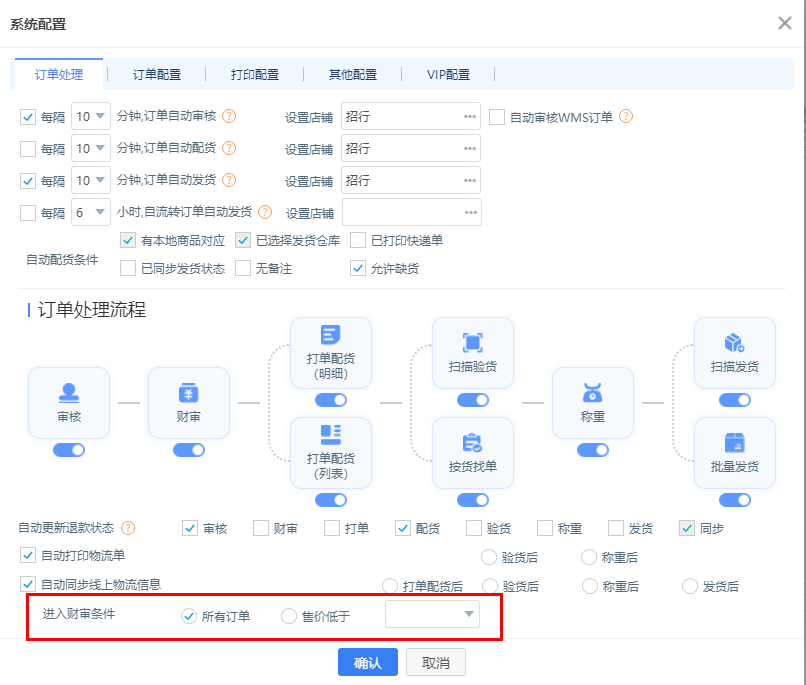Open help icon for 订单自动配货

[229, 149]
